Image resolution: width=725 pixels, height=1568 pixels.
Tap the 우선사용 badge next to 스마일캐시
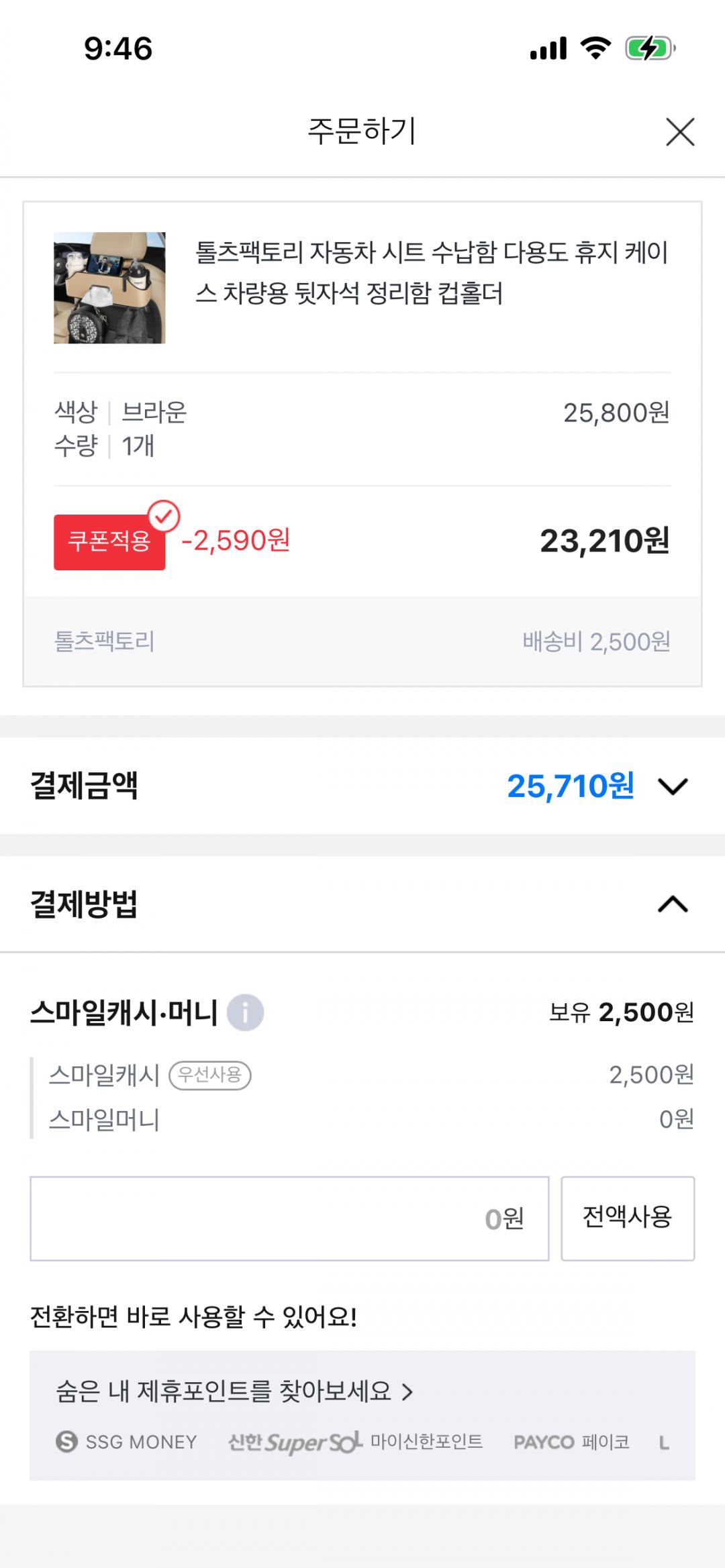(x=210, y=1075)
